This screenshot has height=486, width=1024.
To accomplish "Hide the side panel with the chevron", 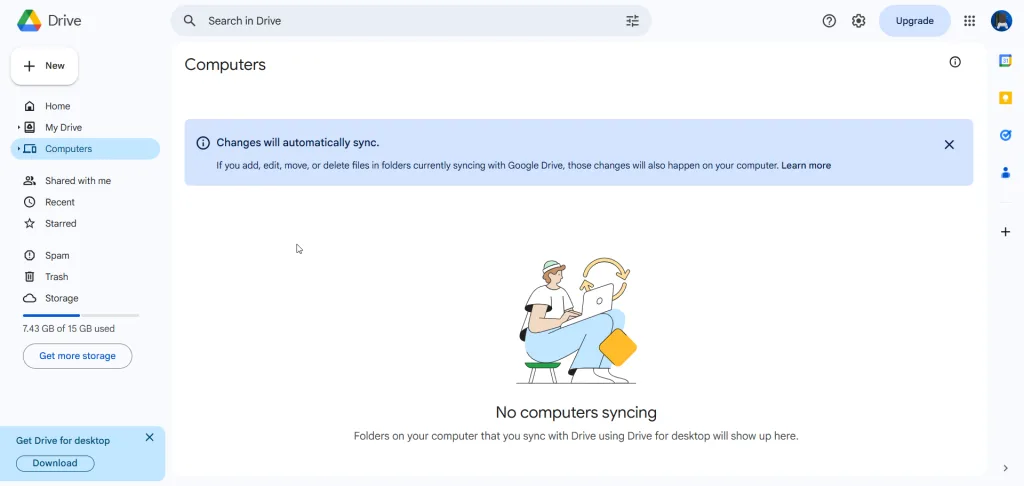I will pos(1005,468).
